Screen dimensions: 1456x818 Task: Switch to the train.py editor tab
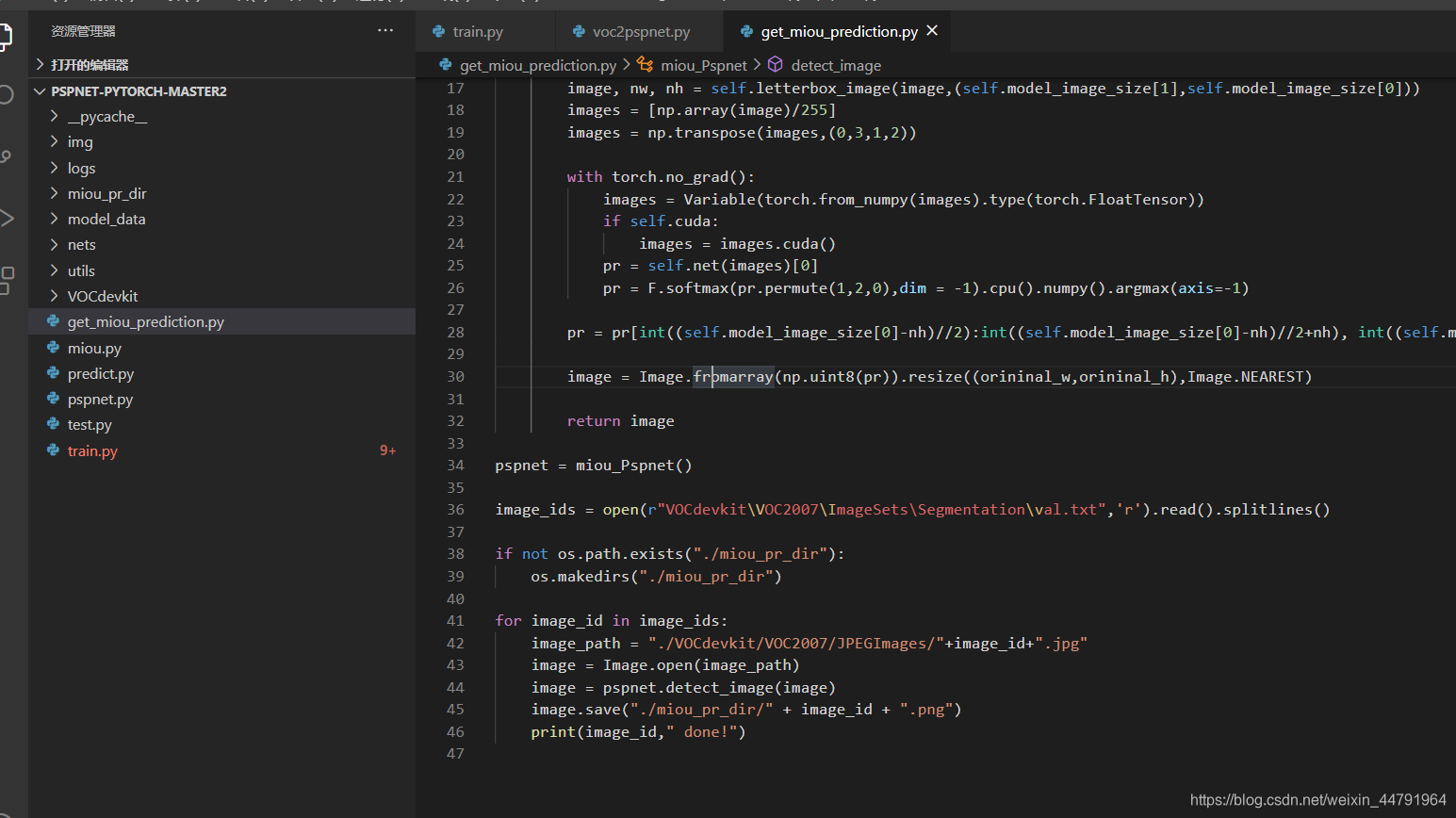point(485,31)
